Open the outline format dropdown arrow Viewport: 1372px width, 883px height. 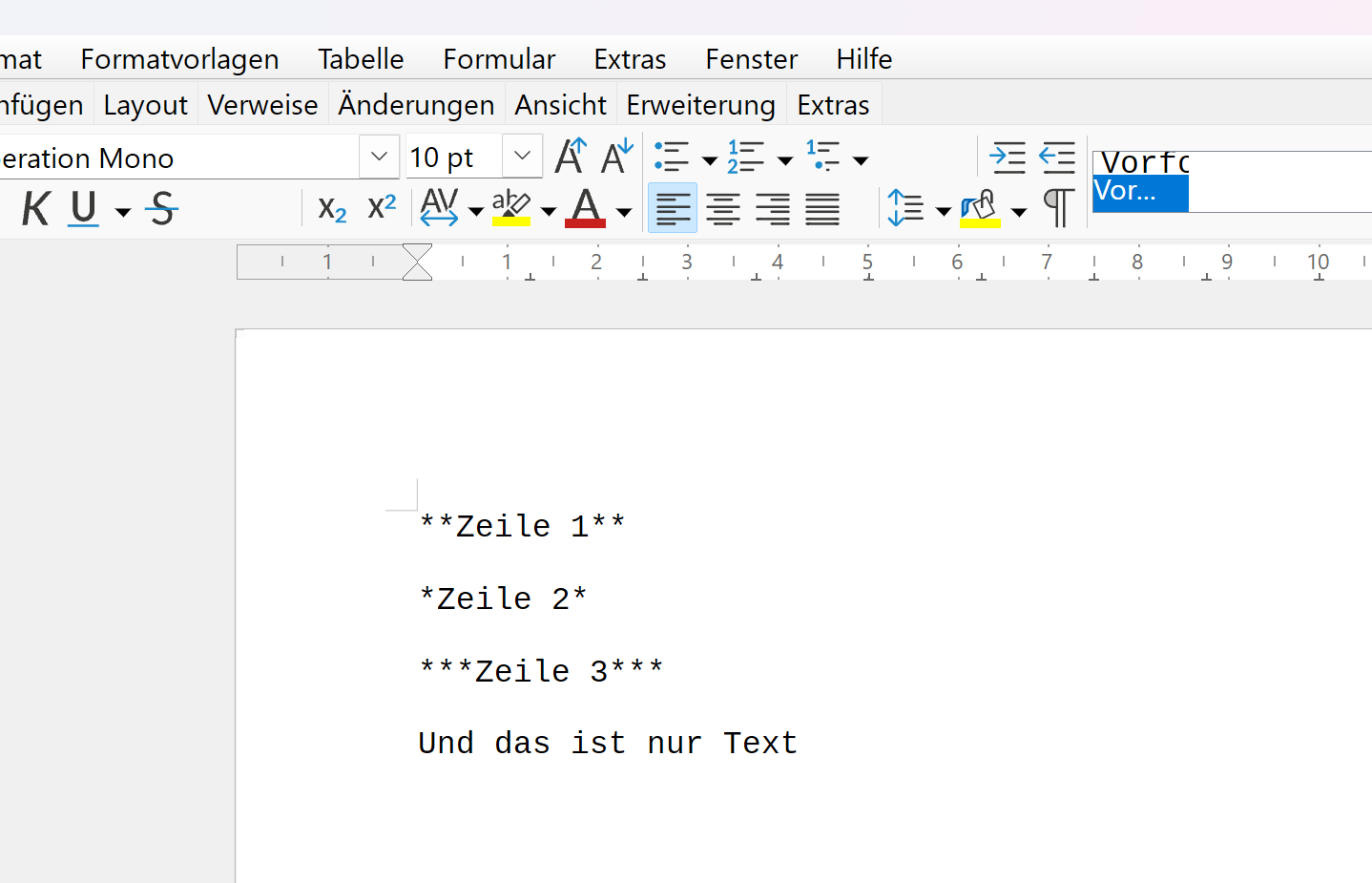pyautogui.click(x=861, y=160)
